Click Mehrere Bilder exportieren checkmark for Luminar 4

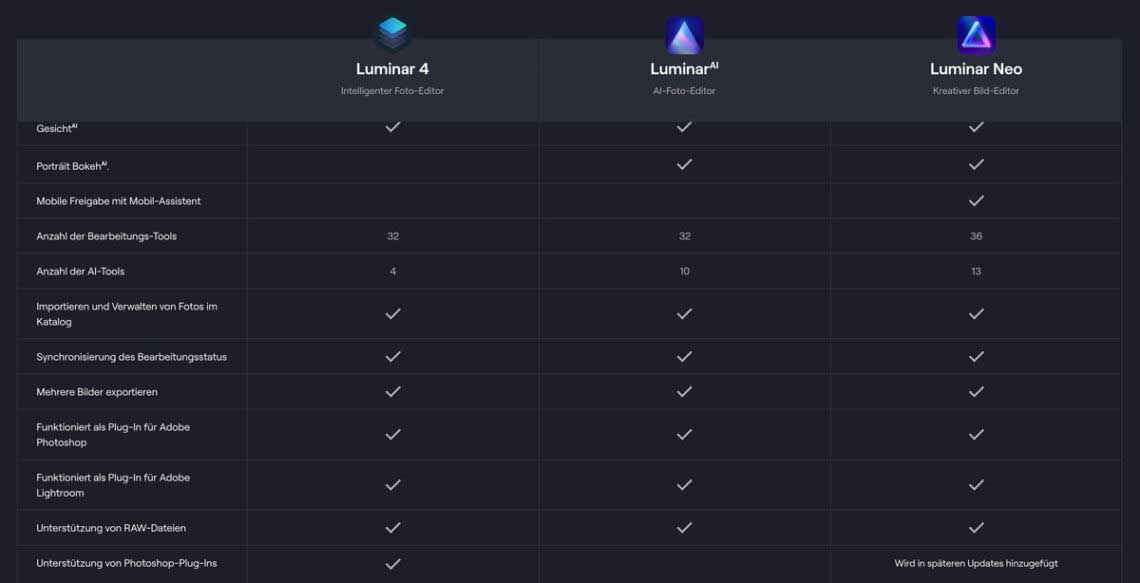click(393, 391)
